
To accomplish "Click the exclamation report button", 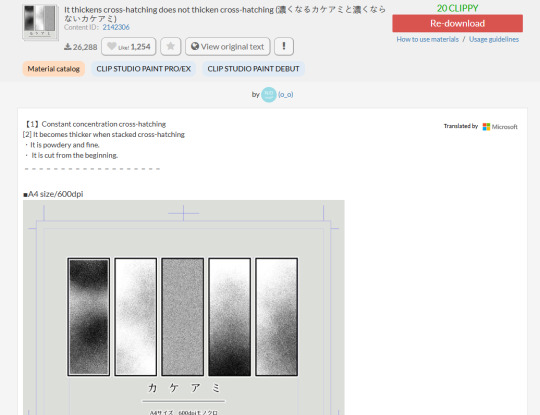I will pos(284,46).
